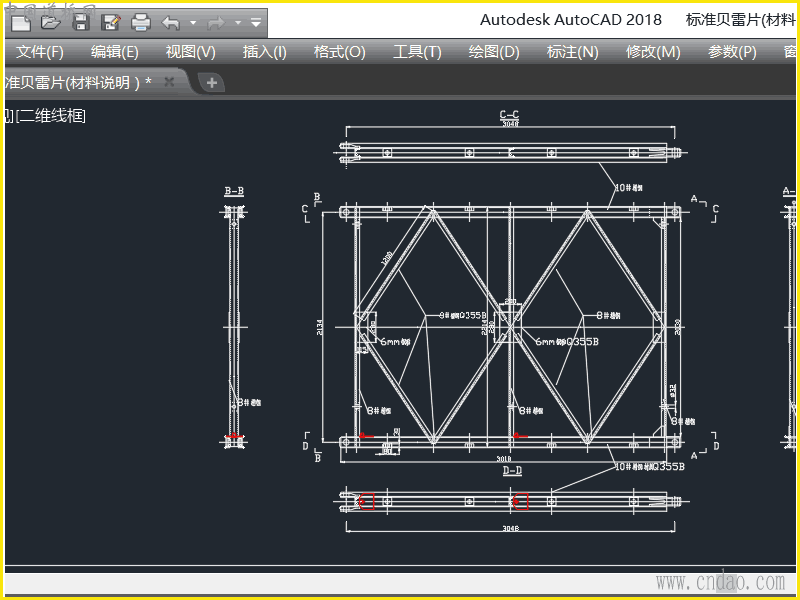The image size is (800, 600).
Task: Click the Save As icon
Action: [x=110, y=22]
